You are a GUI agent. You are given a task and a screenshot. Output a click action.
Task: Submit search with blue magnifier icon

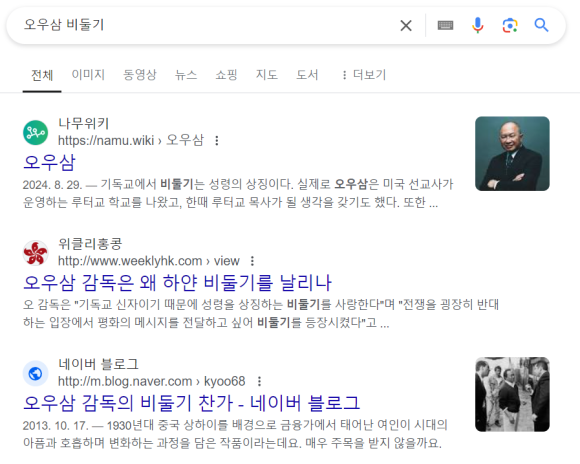(x=541, y=25)
